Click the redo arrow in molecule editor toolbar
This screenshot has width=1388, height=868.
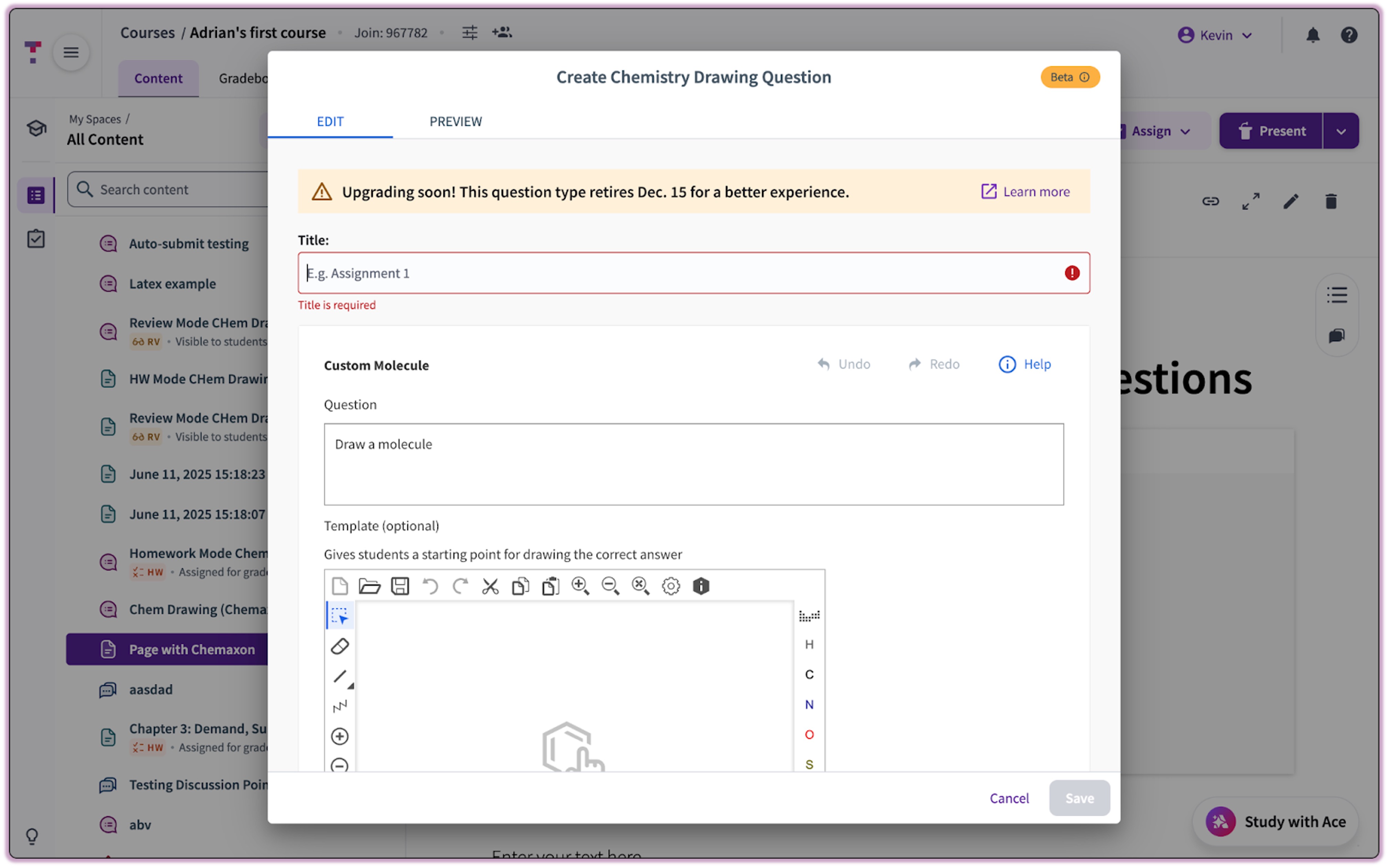click(460, 586)
